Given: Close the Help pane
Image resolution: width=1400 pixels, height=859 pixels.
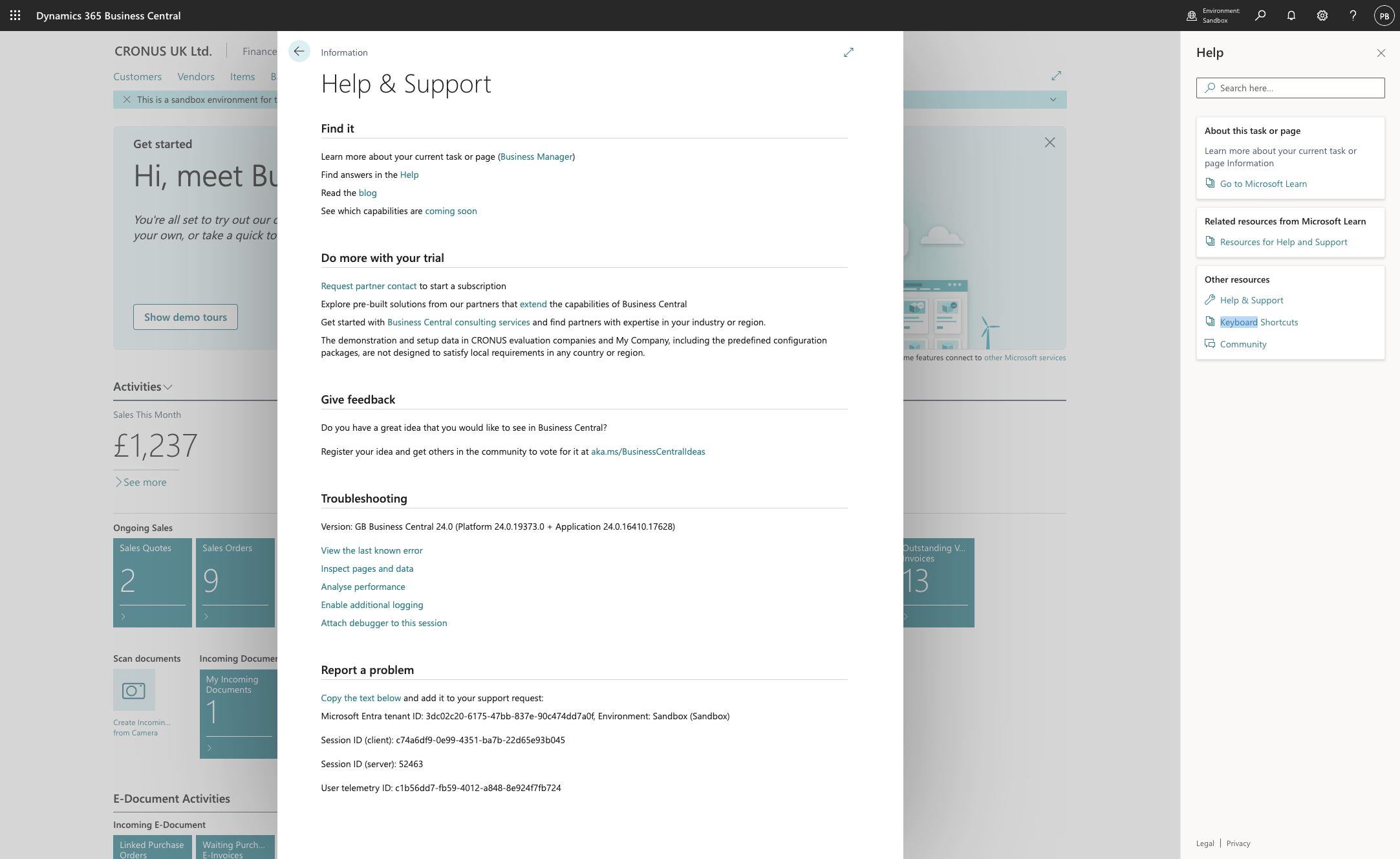Looking at the screenshot, I should 1381,53.
